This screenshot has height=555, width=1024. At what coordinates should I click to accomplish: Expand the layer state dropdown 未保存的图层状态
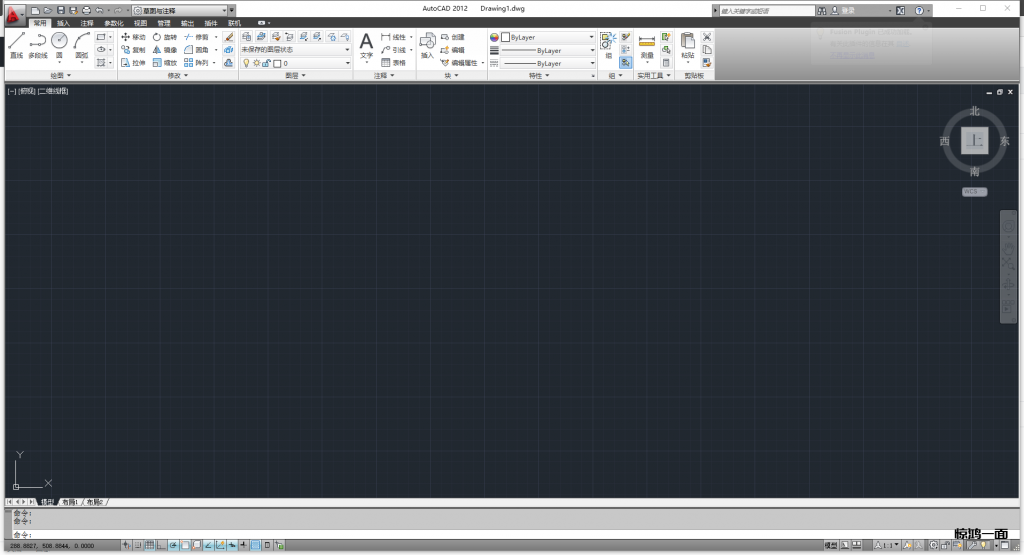pos(296,49)
